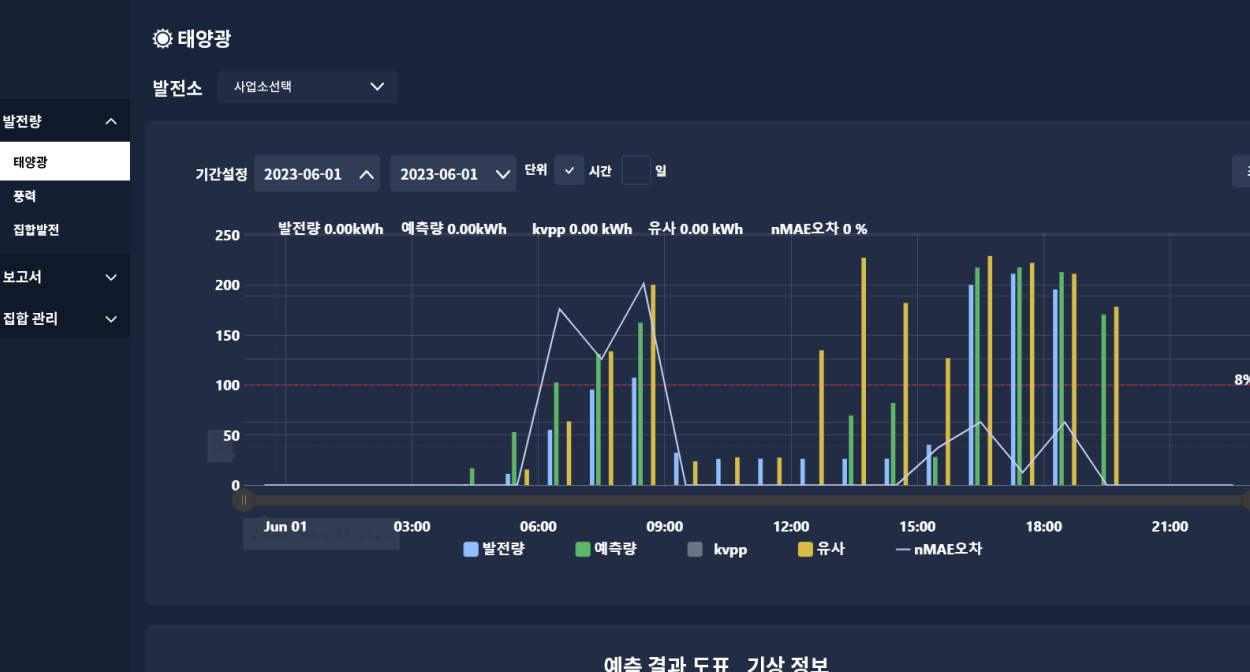Click the down chevron on end date

click(503, 174)
